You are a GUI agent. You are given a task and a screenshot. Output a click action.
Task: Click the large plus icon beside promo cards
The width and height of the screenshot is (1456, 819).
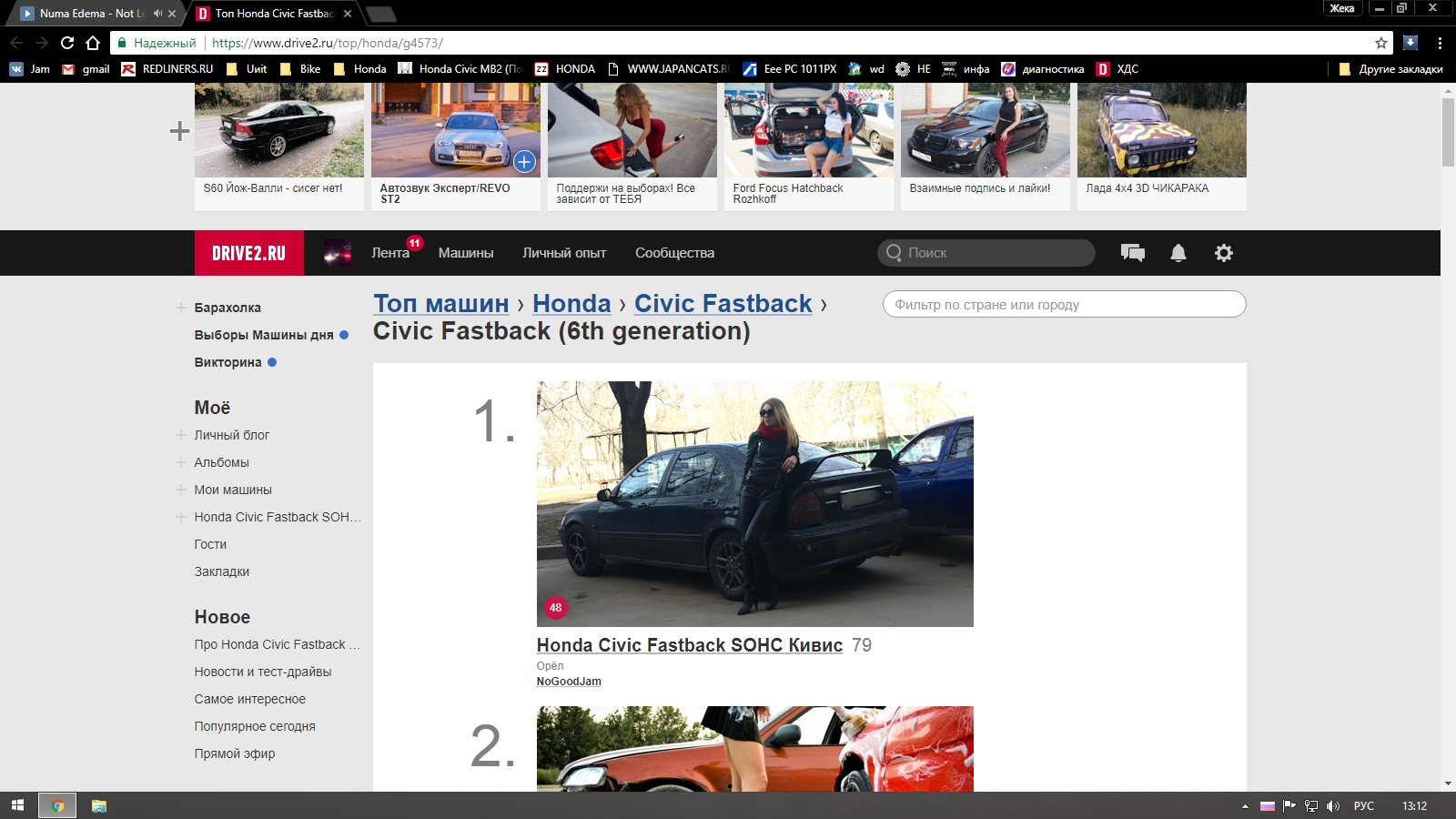[x=179, y=131]
